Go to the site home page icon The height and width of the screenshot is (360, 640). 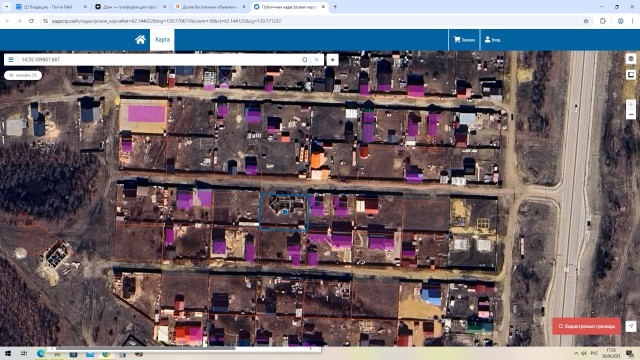pyautogui.click(x=140, y=40)
